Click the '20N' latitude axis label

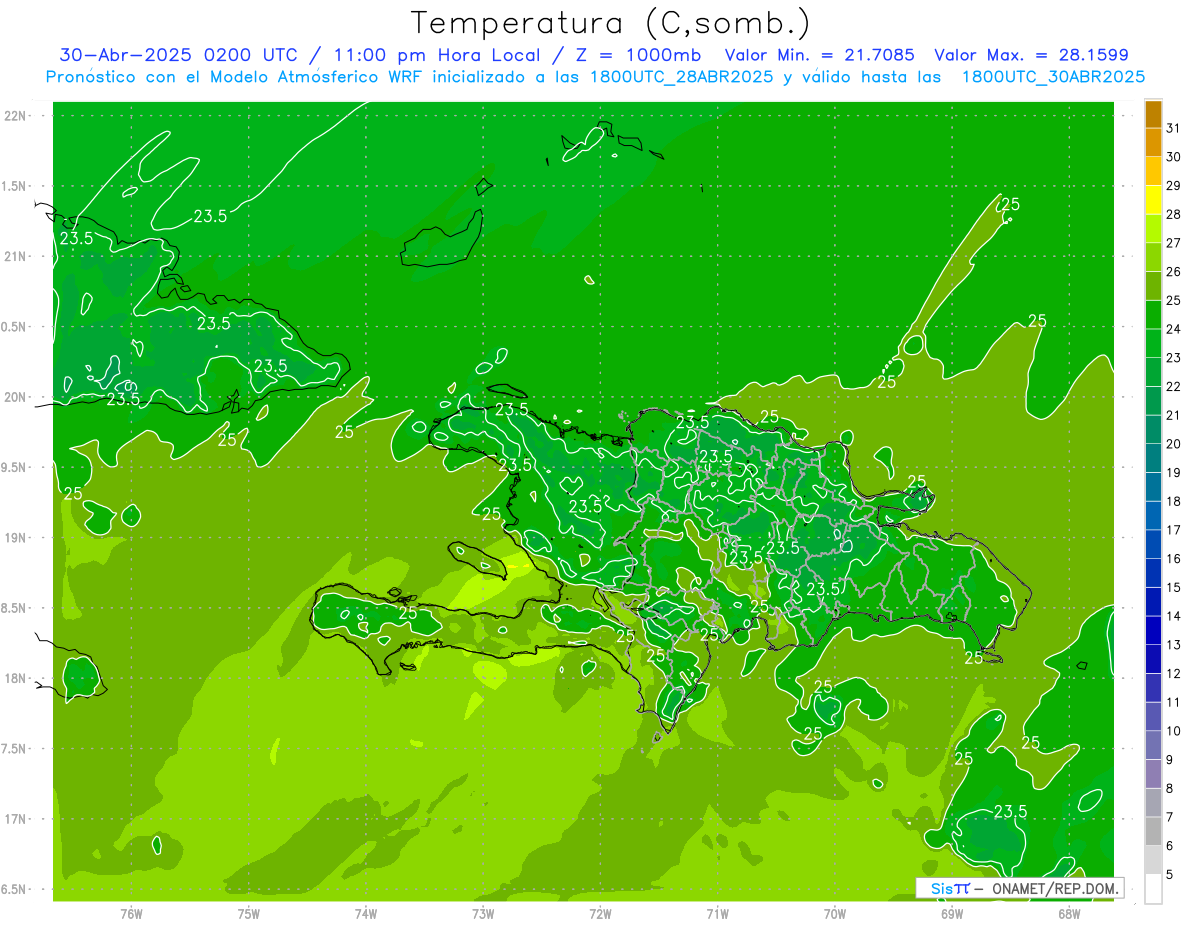16,397
